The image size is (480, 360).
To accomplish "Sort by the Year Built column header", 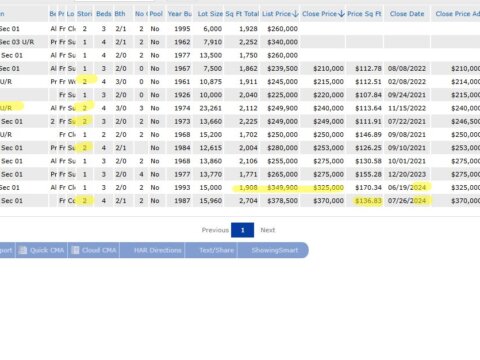I will (179, 14).
